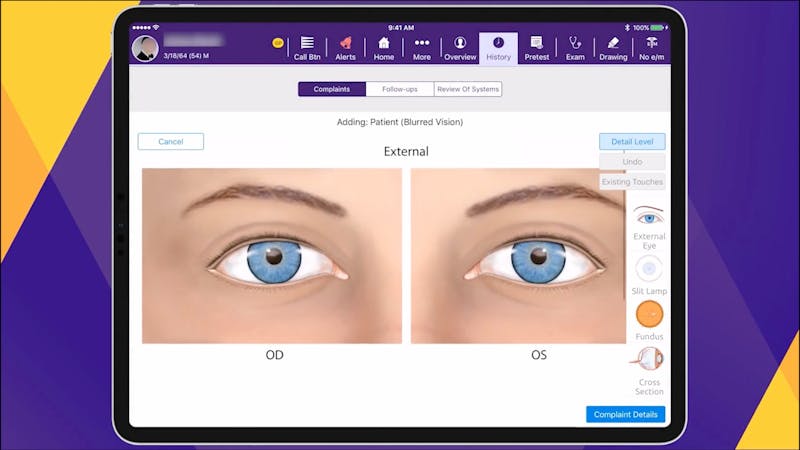
Task: Select the Complaints tab
Action: [x=332, y=89]
